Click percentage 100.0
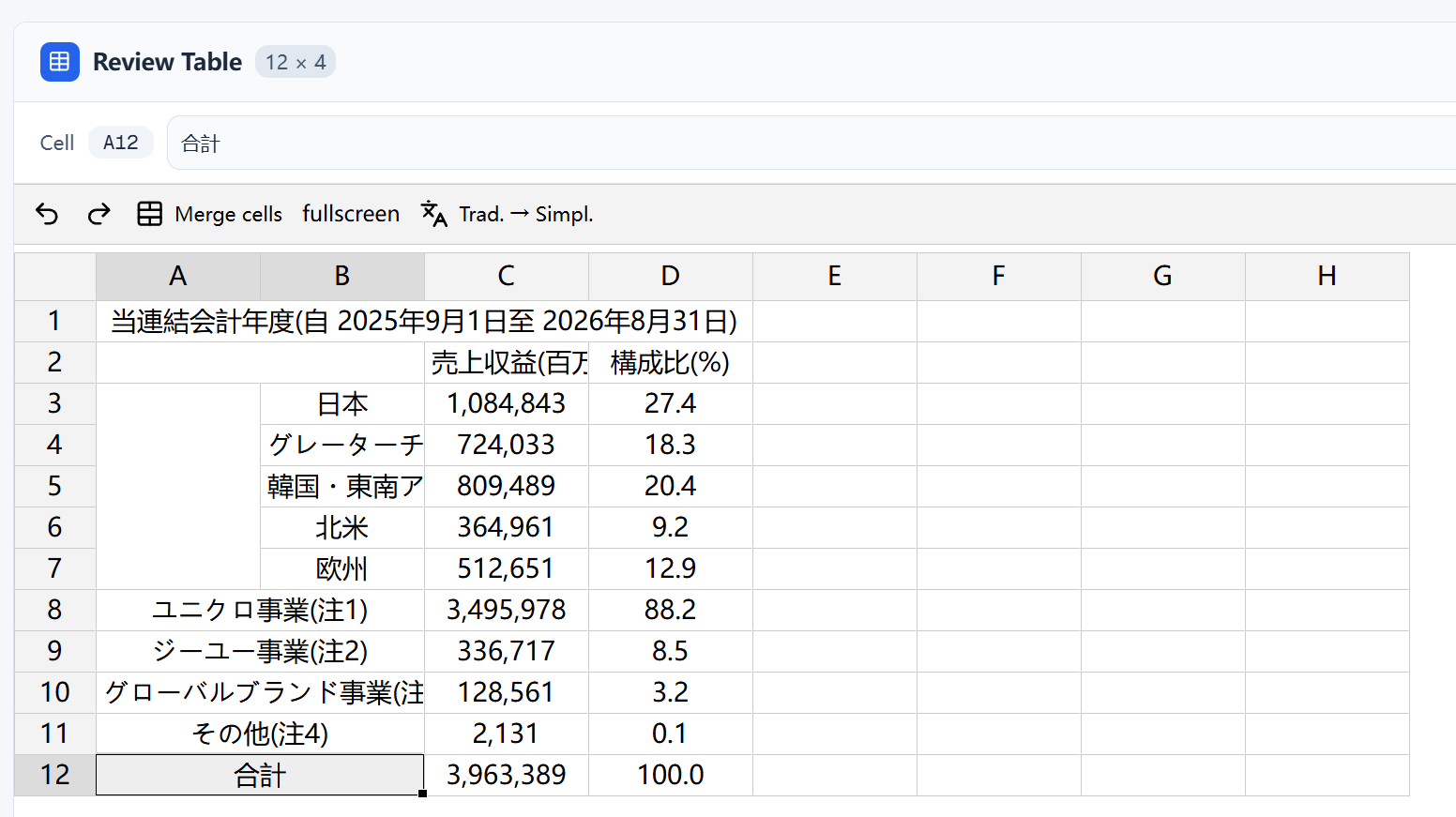 (x=671, y=775)
